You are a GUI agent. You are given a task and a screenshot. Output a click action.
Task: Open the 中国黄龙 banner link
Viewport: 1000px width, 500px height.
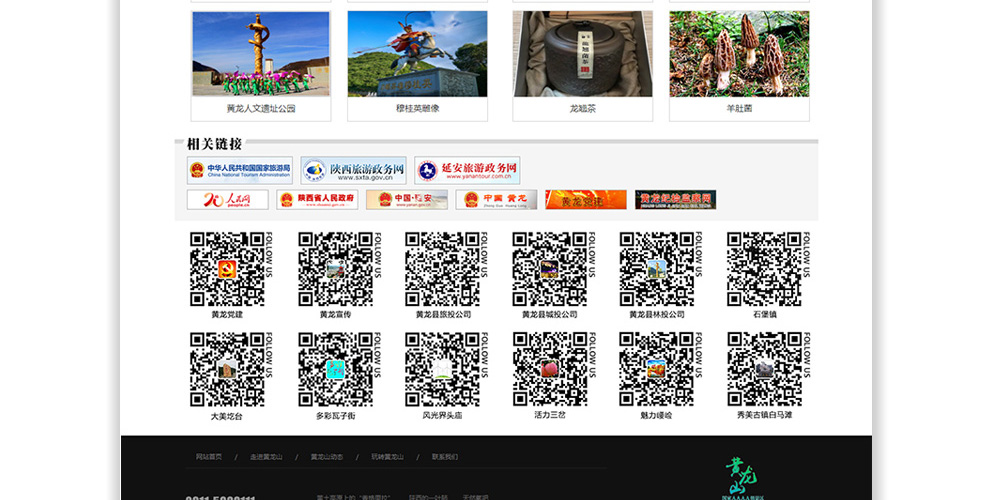pyautogui.click(x=496, y=200)
